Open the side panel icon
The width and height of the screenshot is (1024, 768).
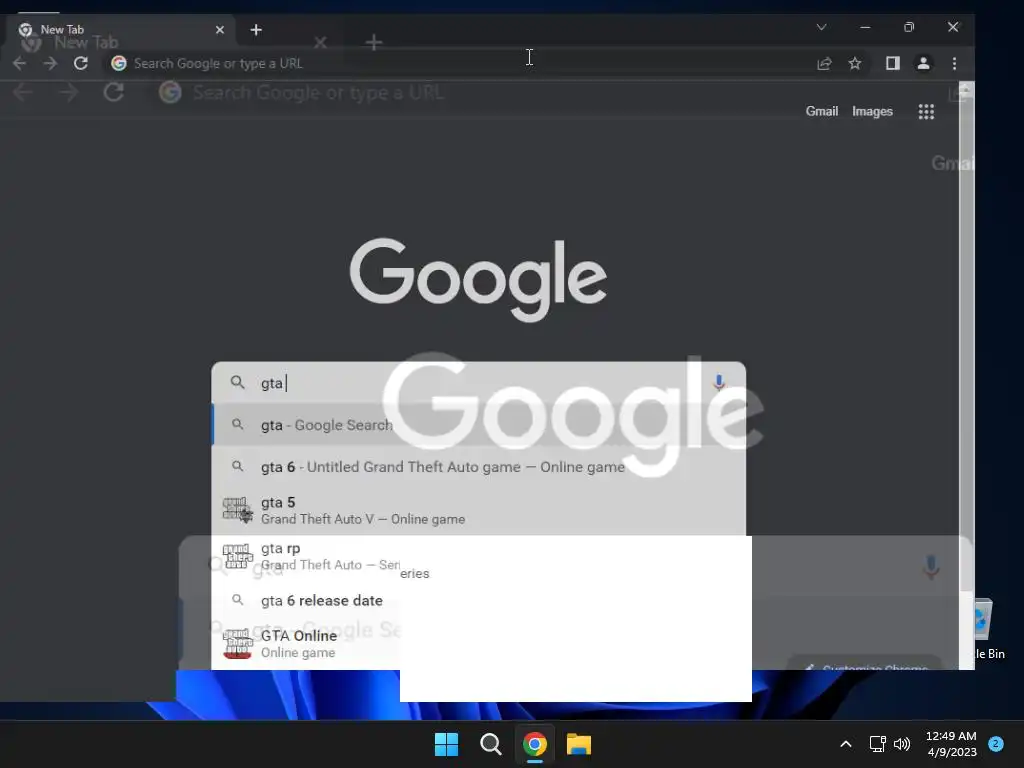(x=893, y=63)
